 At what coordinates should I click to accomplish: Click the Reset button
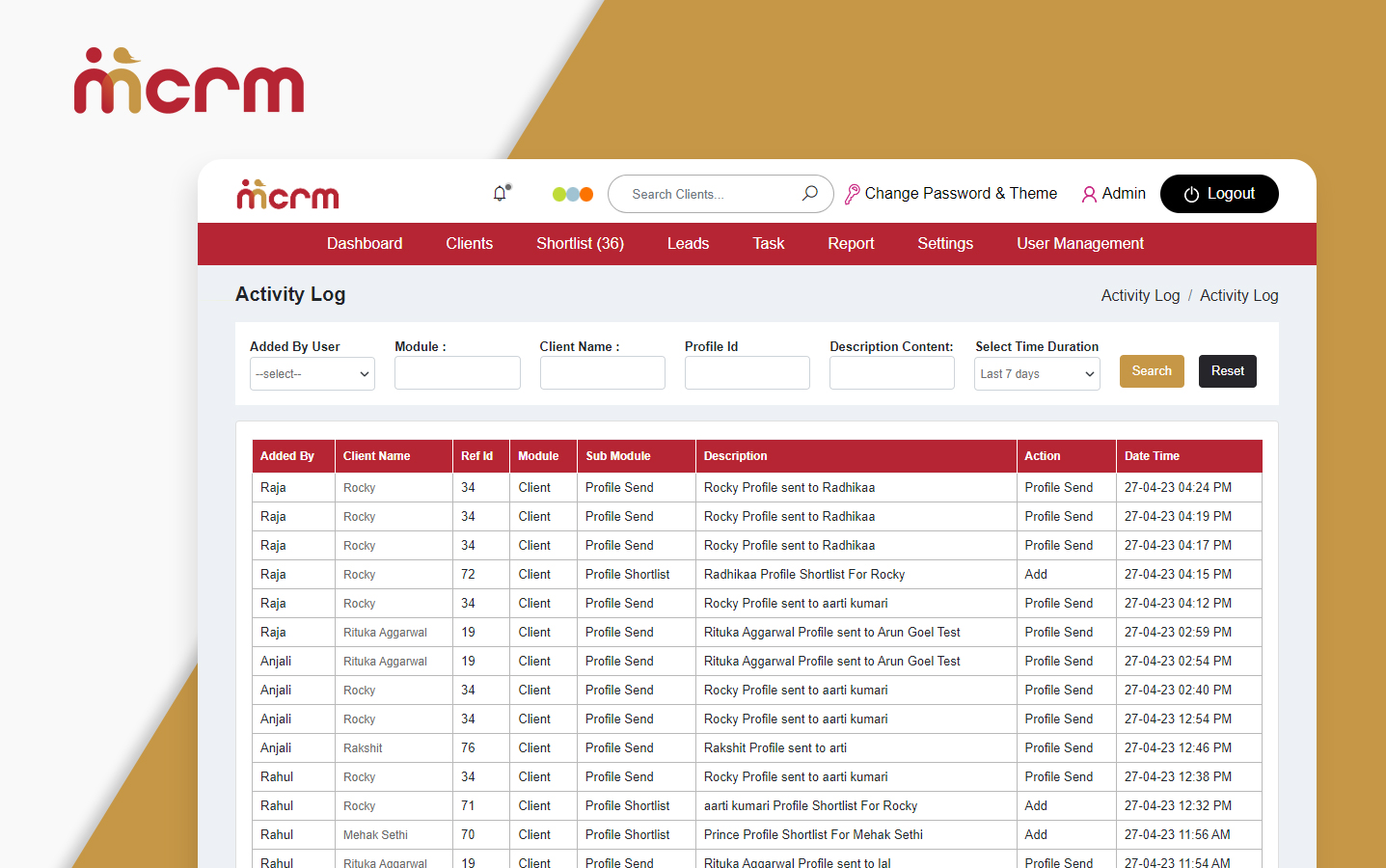(x=1228, y=371)
